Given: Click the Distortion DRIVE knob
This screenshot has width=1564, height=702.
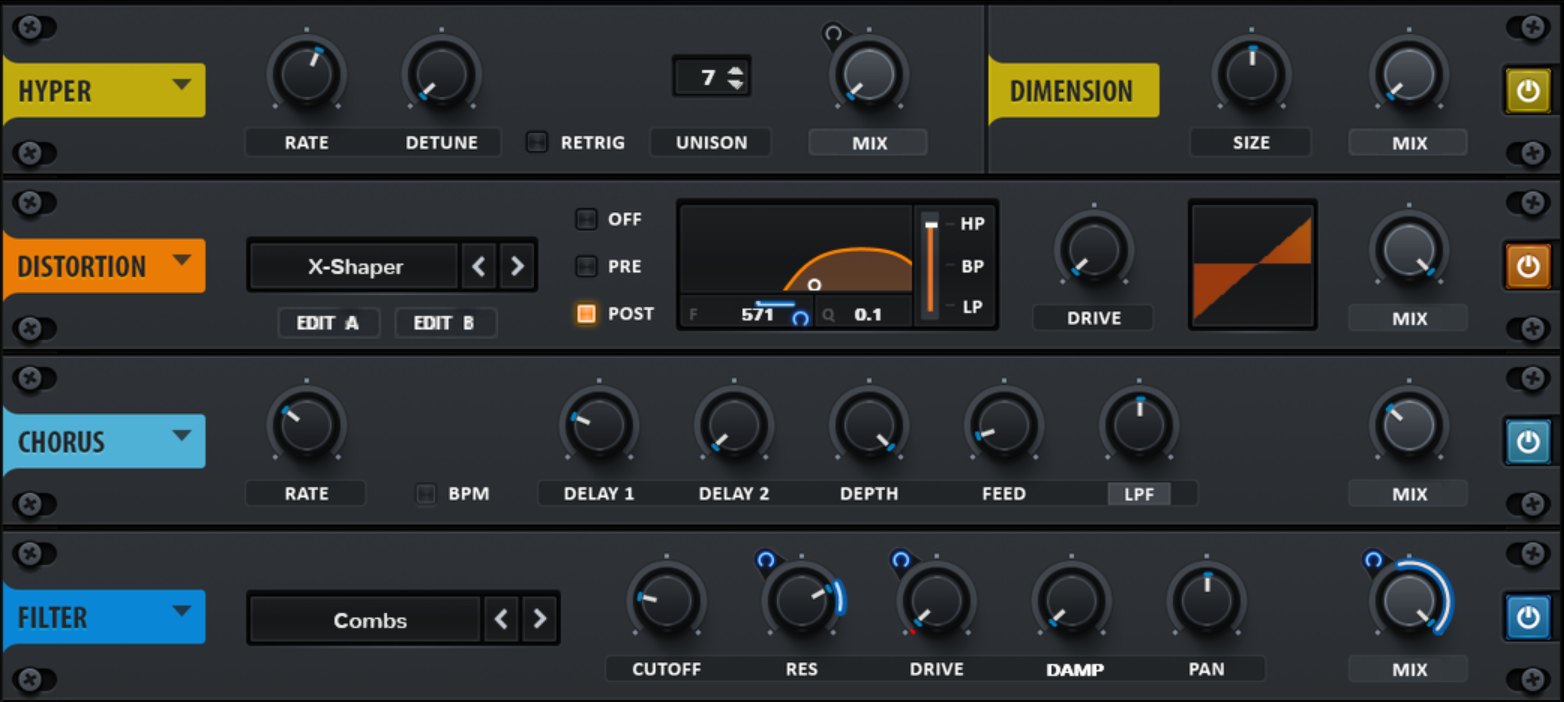Looking at the screenshot, I should click(1093, 249).
